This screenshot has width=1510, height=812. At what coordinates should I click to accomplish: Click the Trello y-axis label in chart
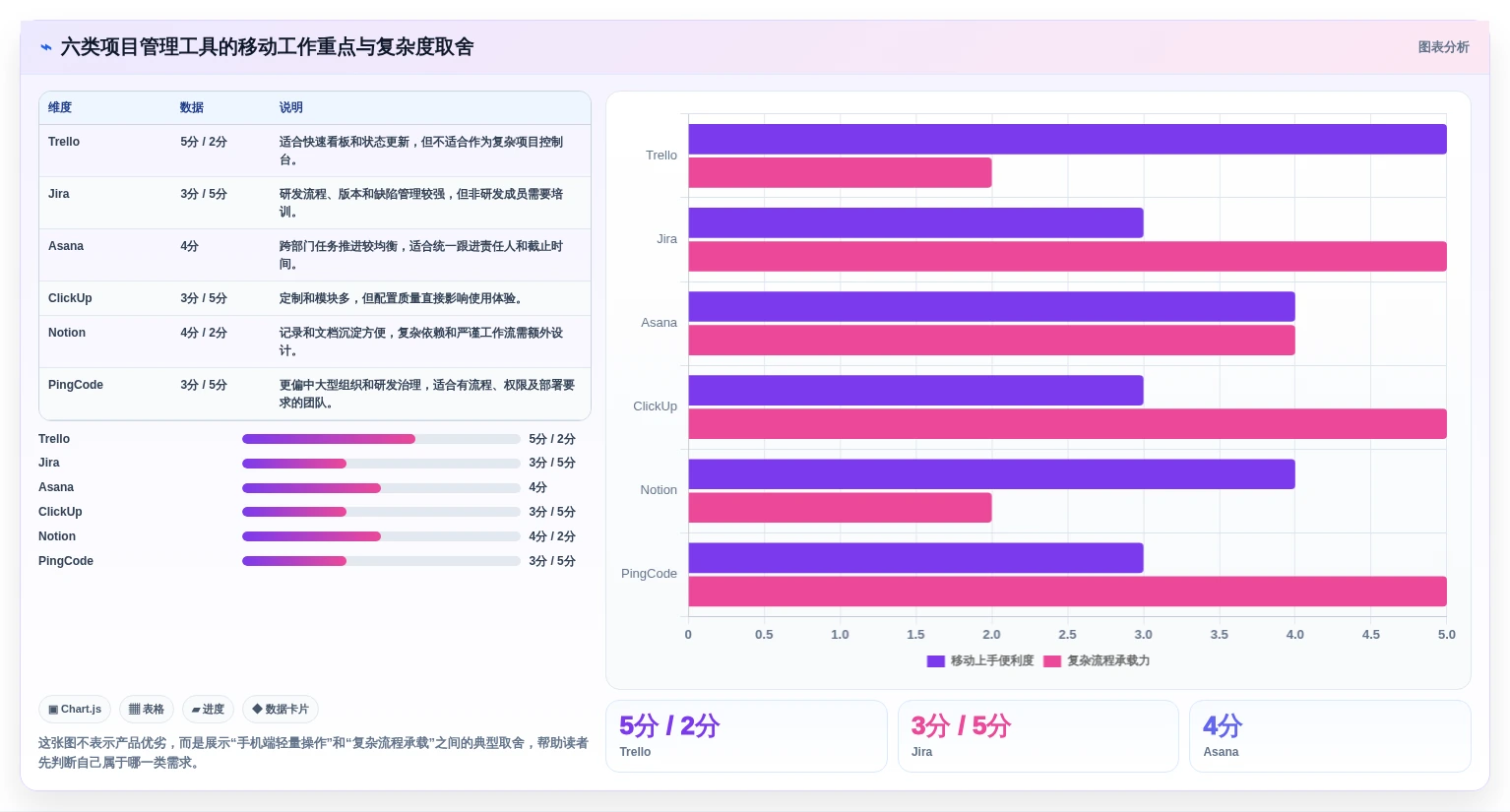(661, 156)
